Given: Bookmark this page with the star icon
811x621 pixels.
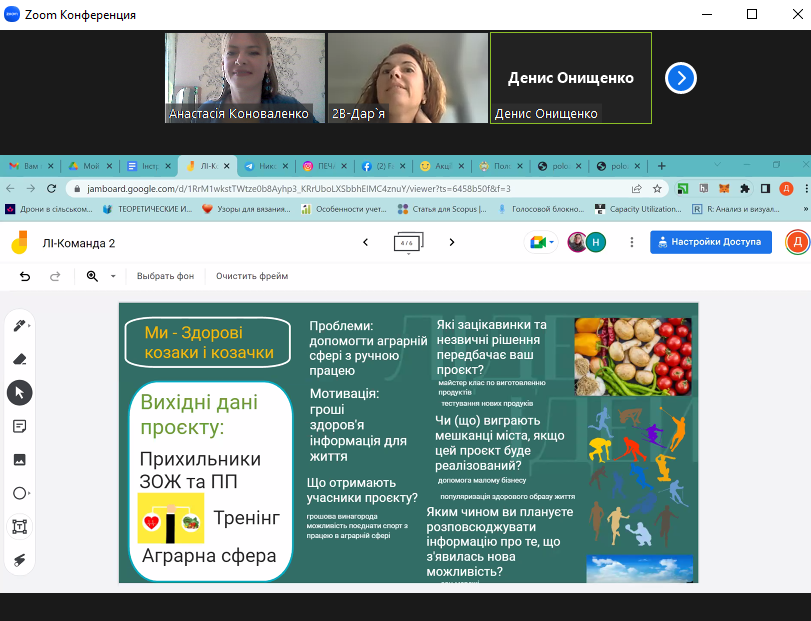Looking at the screenshot, I should tap(657, 188).
